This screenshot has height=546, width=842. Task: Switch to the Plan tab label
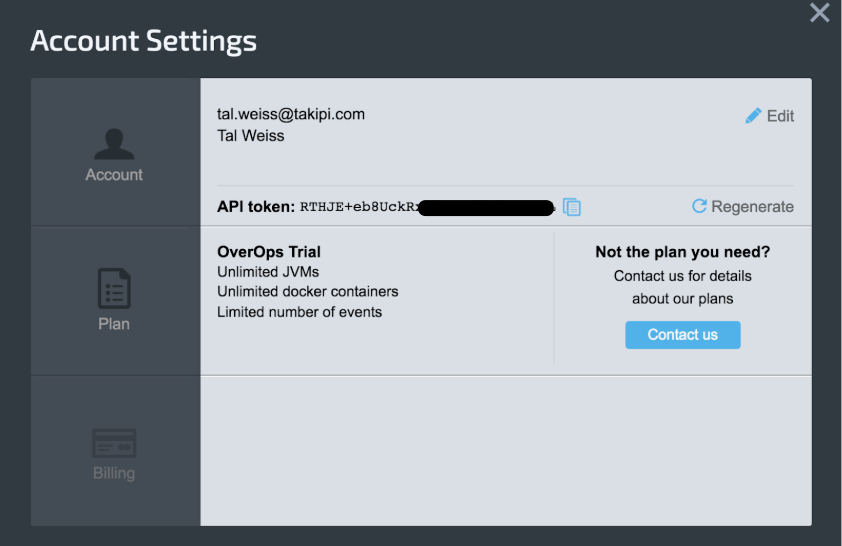pyautogui.click(x=114, y=324)
